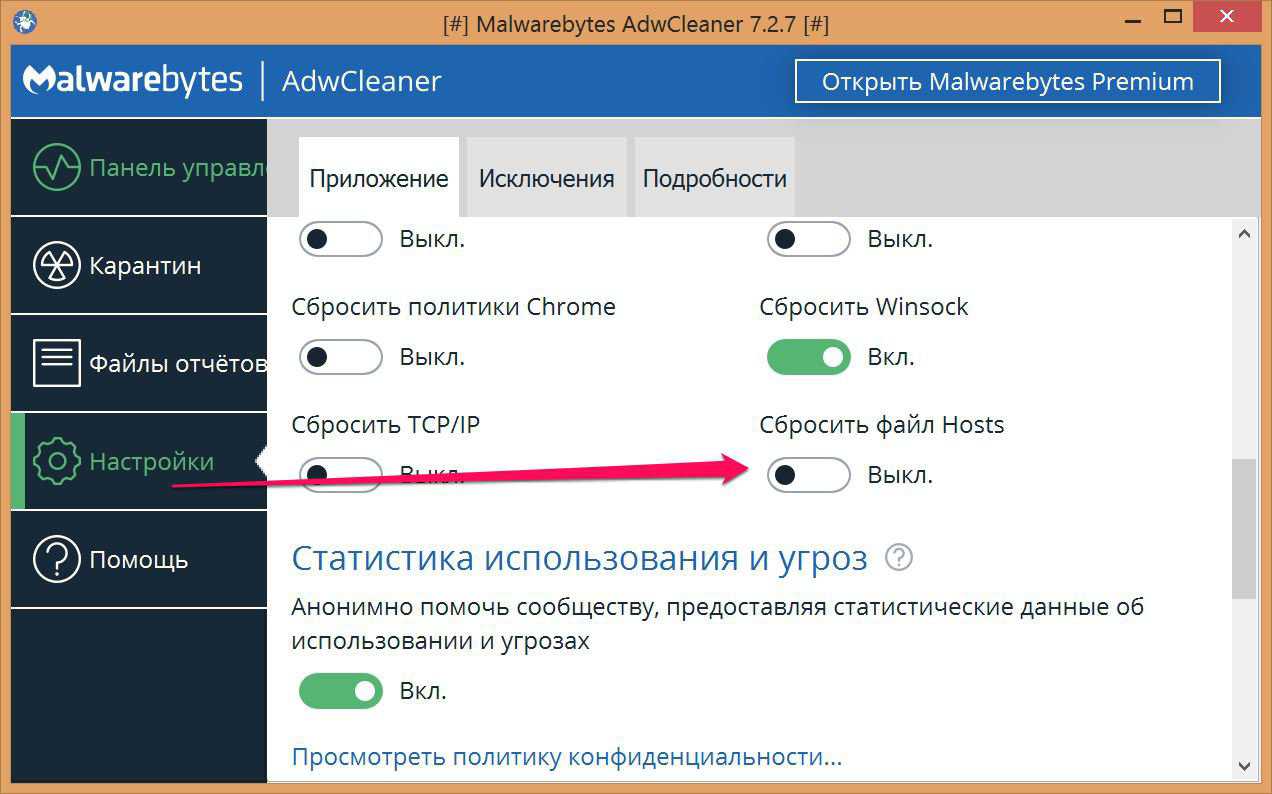Image resolution: width=1272 pixels, height=794 pixels.
Task: Enable the Сбросить TCP/IP toggle
Action: [340, 475]
